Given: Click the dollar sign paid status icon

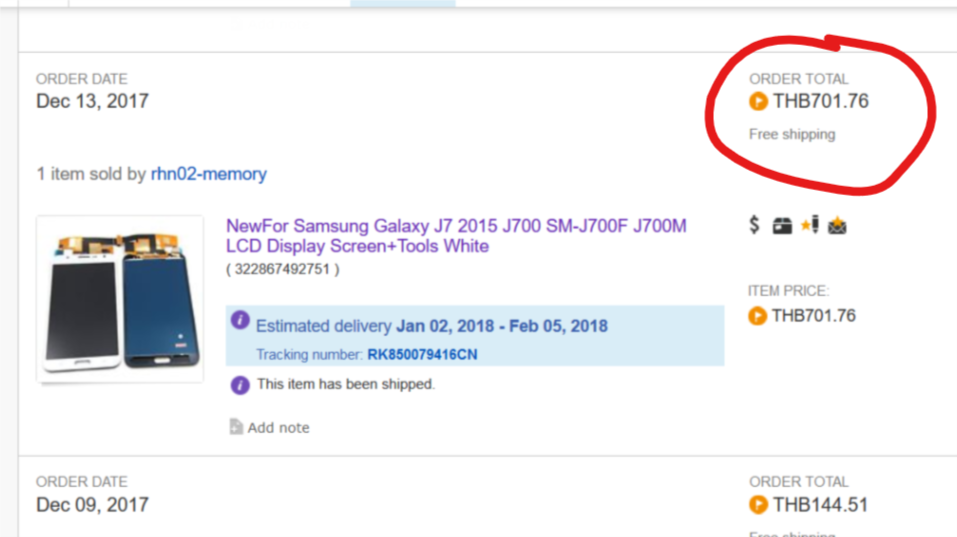Looking at the screenshot, I should click(754, 225).
